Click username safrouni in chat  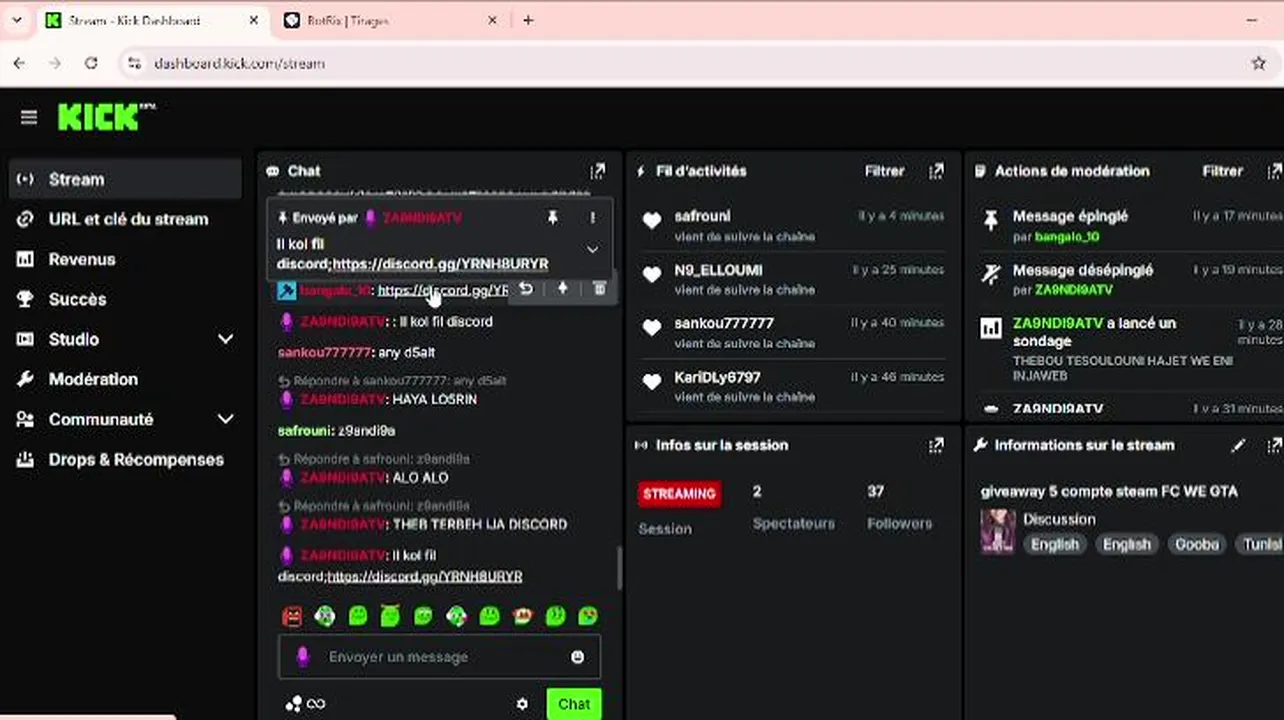coord(305,430)
